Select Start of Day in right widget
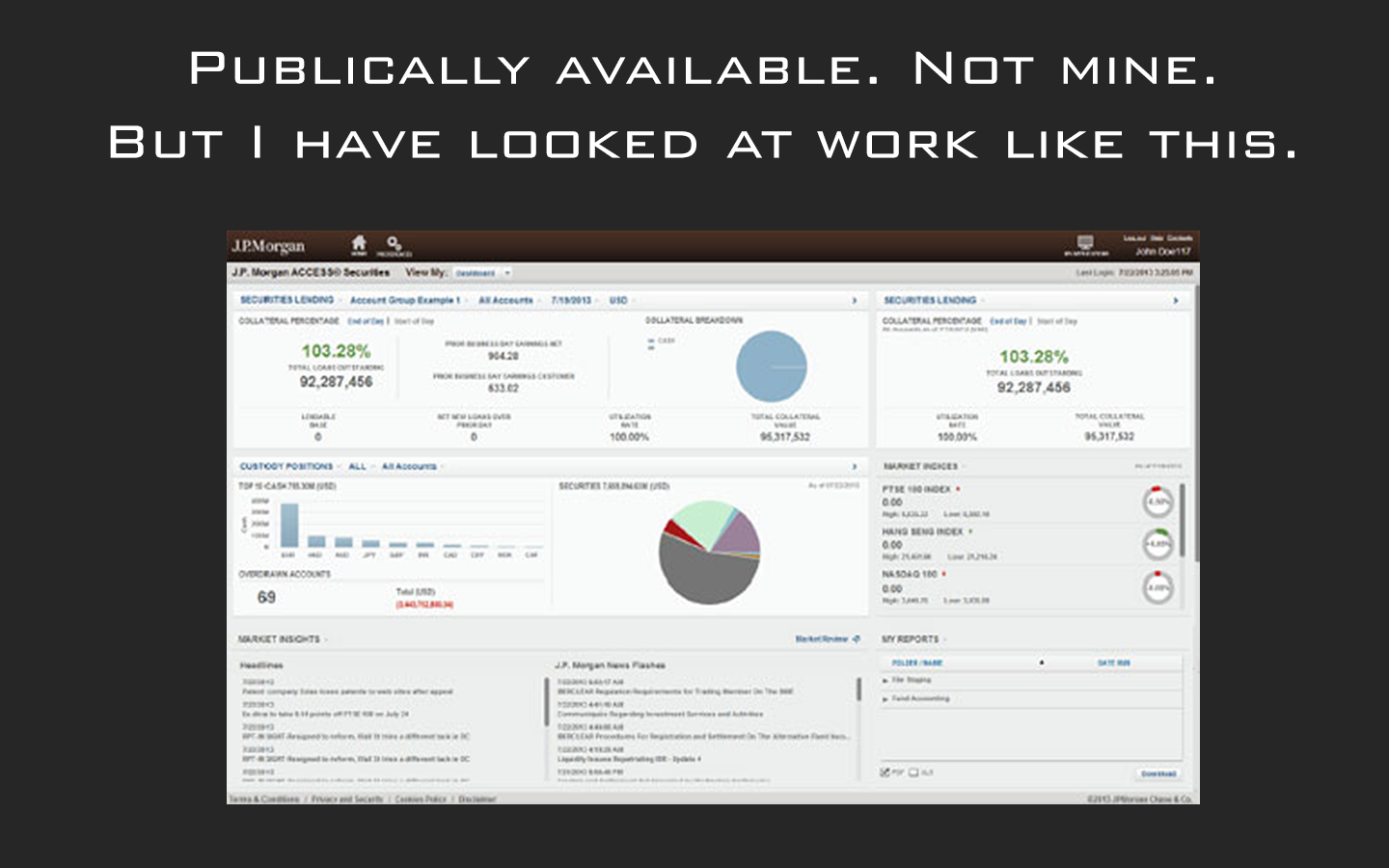 [x=1057, y=321]
